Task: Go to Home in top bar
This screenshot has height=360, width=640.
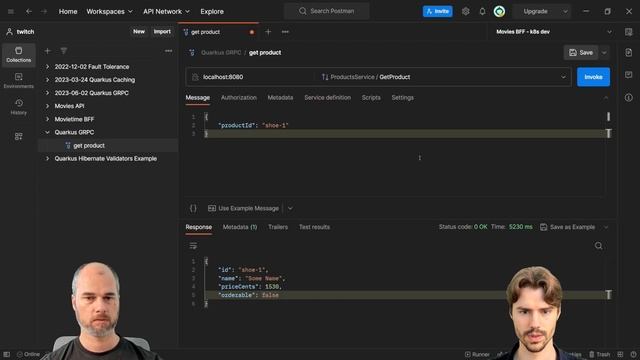Action: point(68,11)
